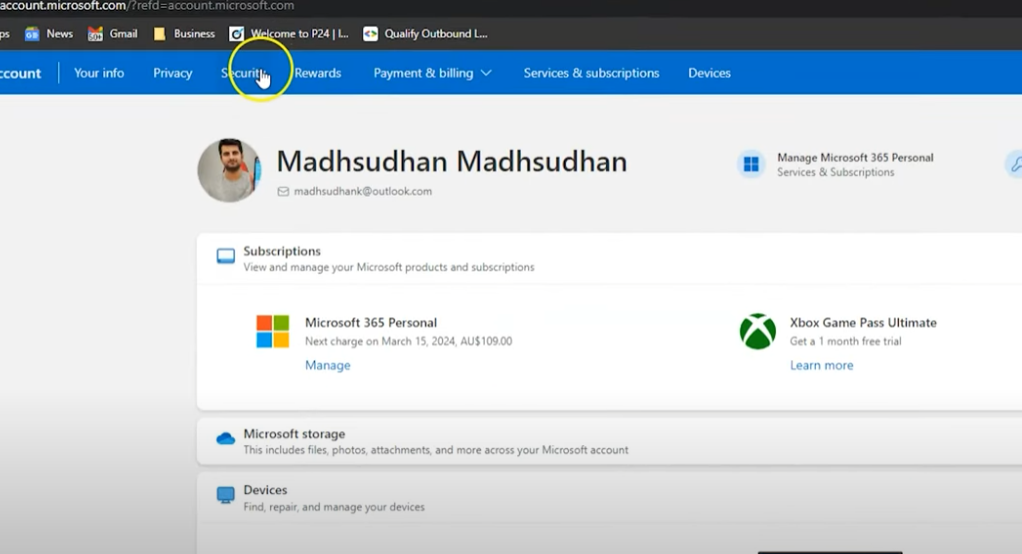Click the profile picture thumbnail
The height and width of the screenshot is (554, 1022).
point(229,170)
